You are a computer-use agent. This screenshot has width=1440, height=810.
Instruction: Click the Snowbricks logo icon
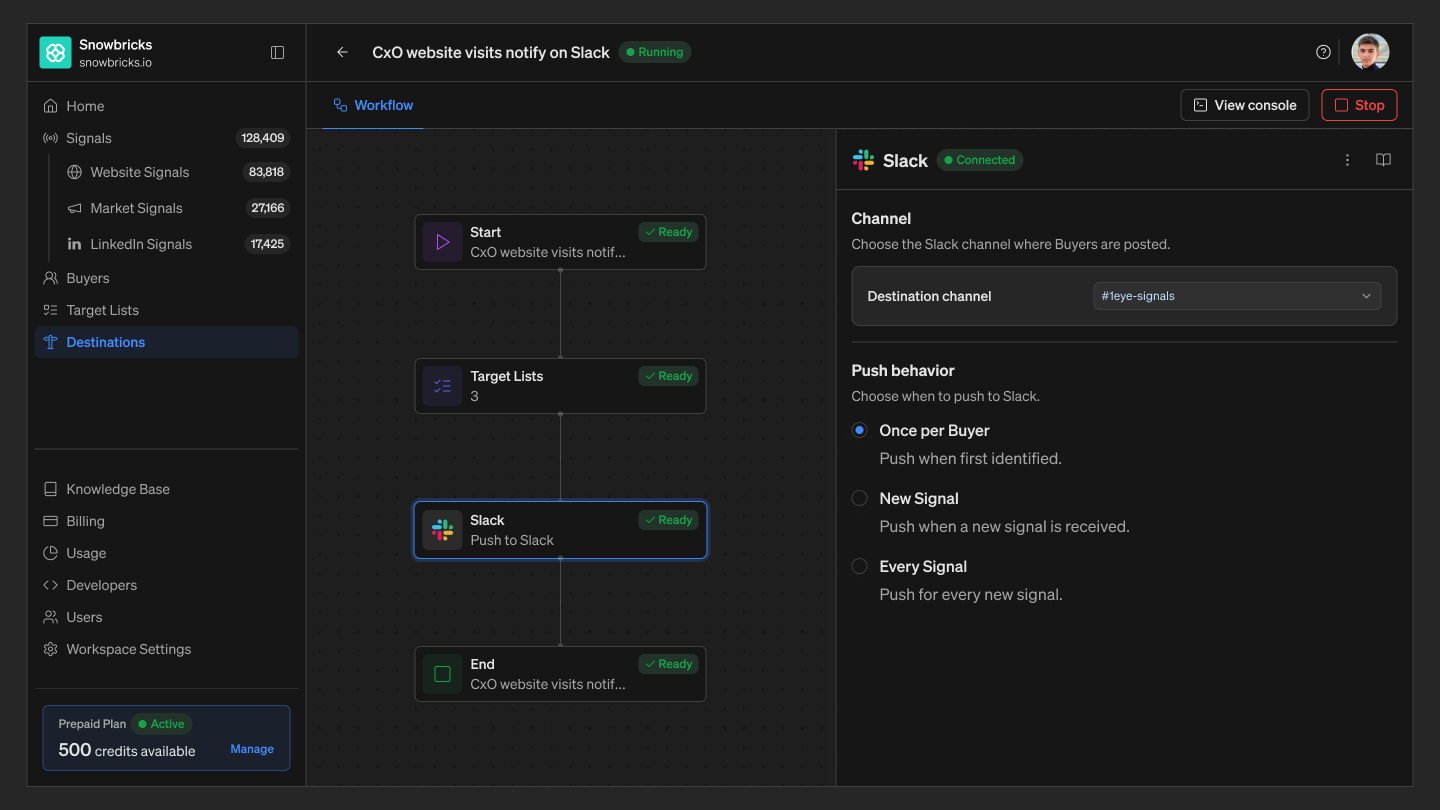point(55,53)
